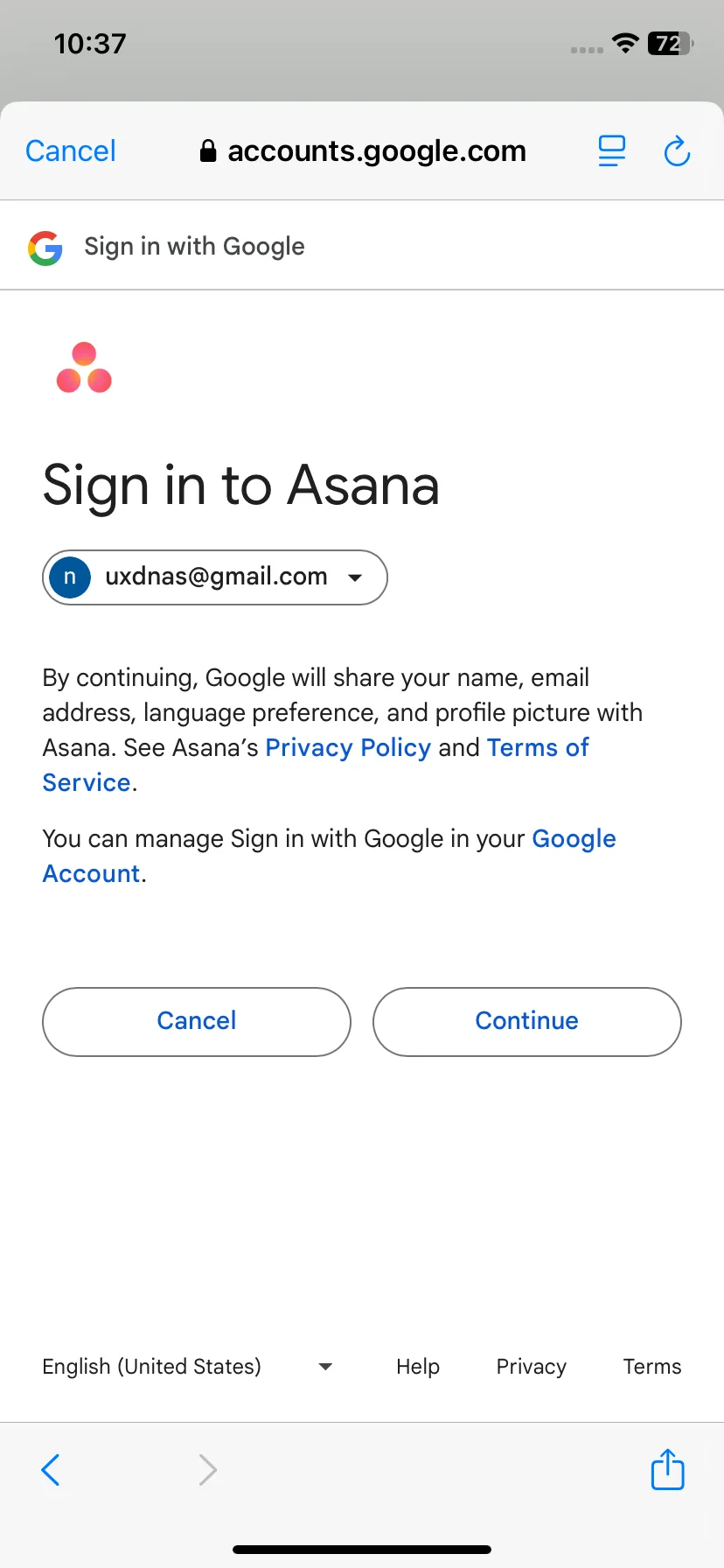
Task: Tap Cancel in the top navigation bar
Action: (71, 151)
